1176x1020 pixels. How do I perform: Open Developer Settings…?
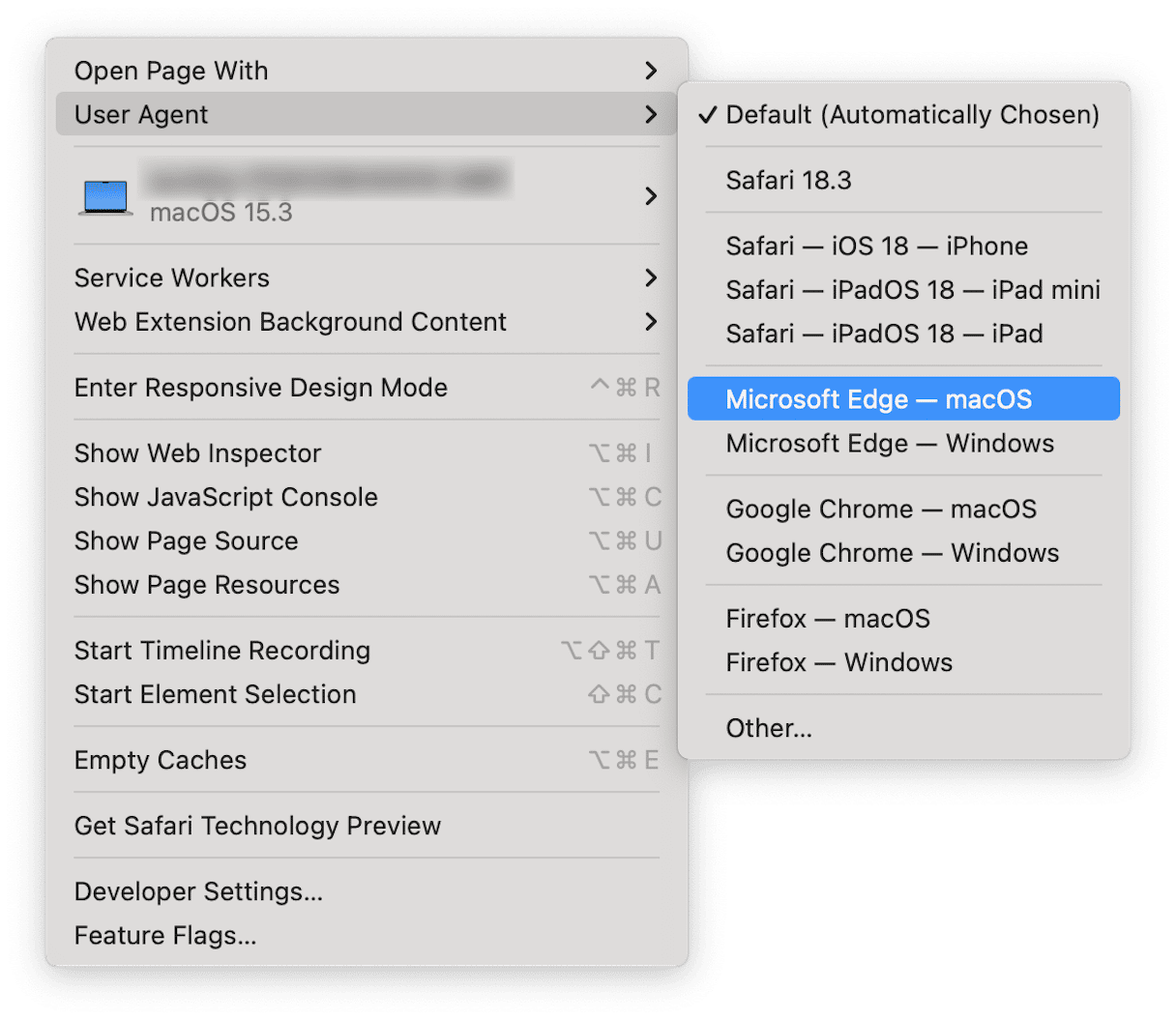click(367, 891)
